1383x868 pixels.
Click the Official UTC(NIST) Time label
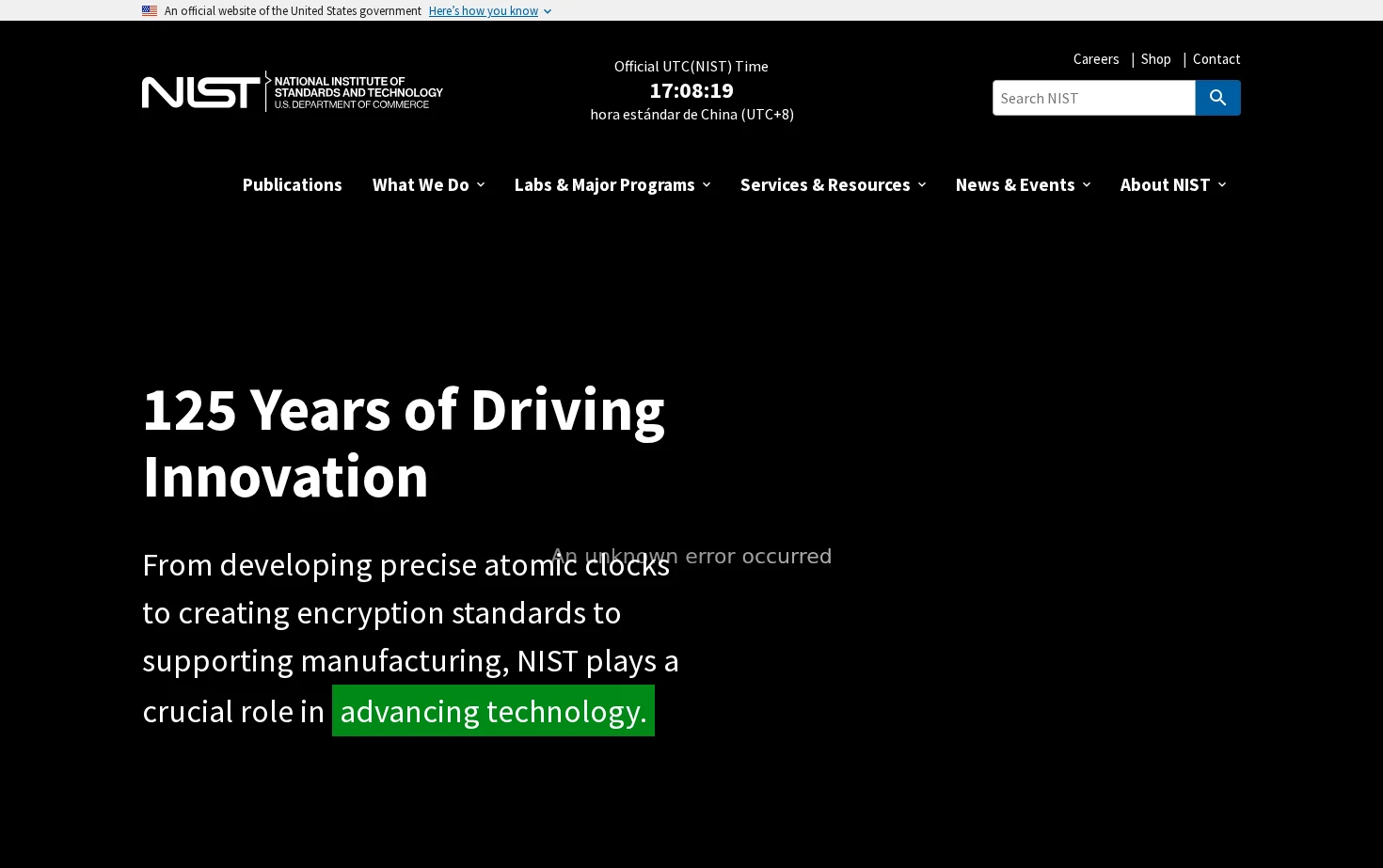pos(691,66)
